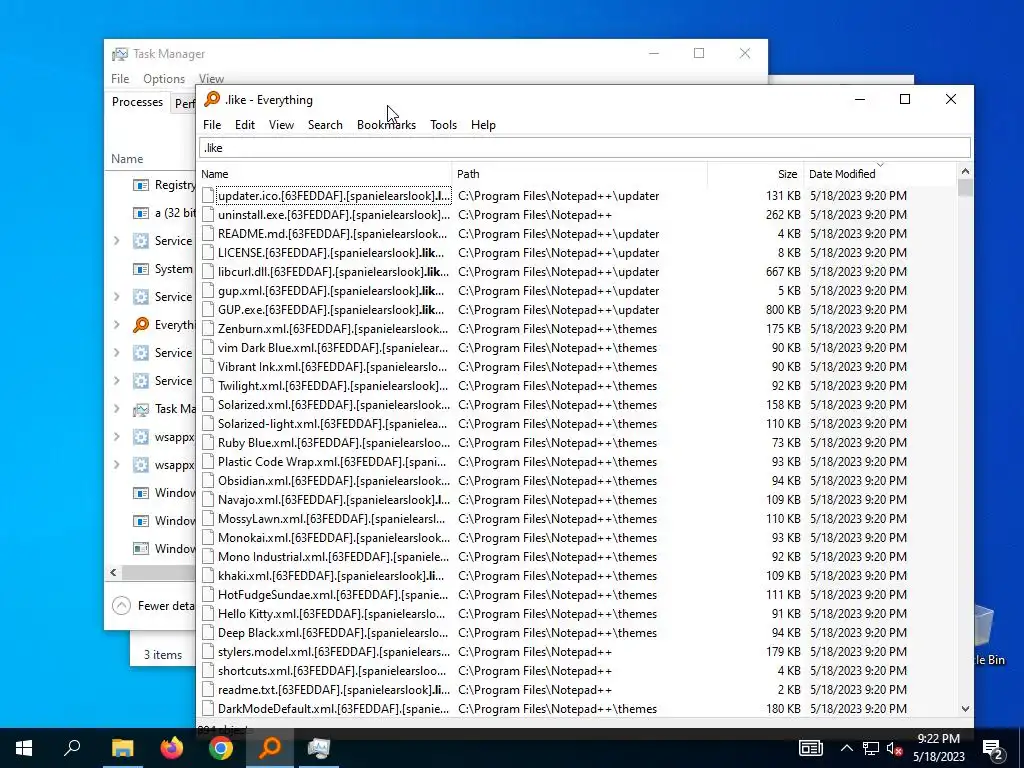Select the MossyLawn.xml file name
Image resolution: width=1024 pixels, height=768 pixels.
[332, 518]
